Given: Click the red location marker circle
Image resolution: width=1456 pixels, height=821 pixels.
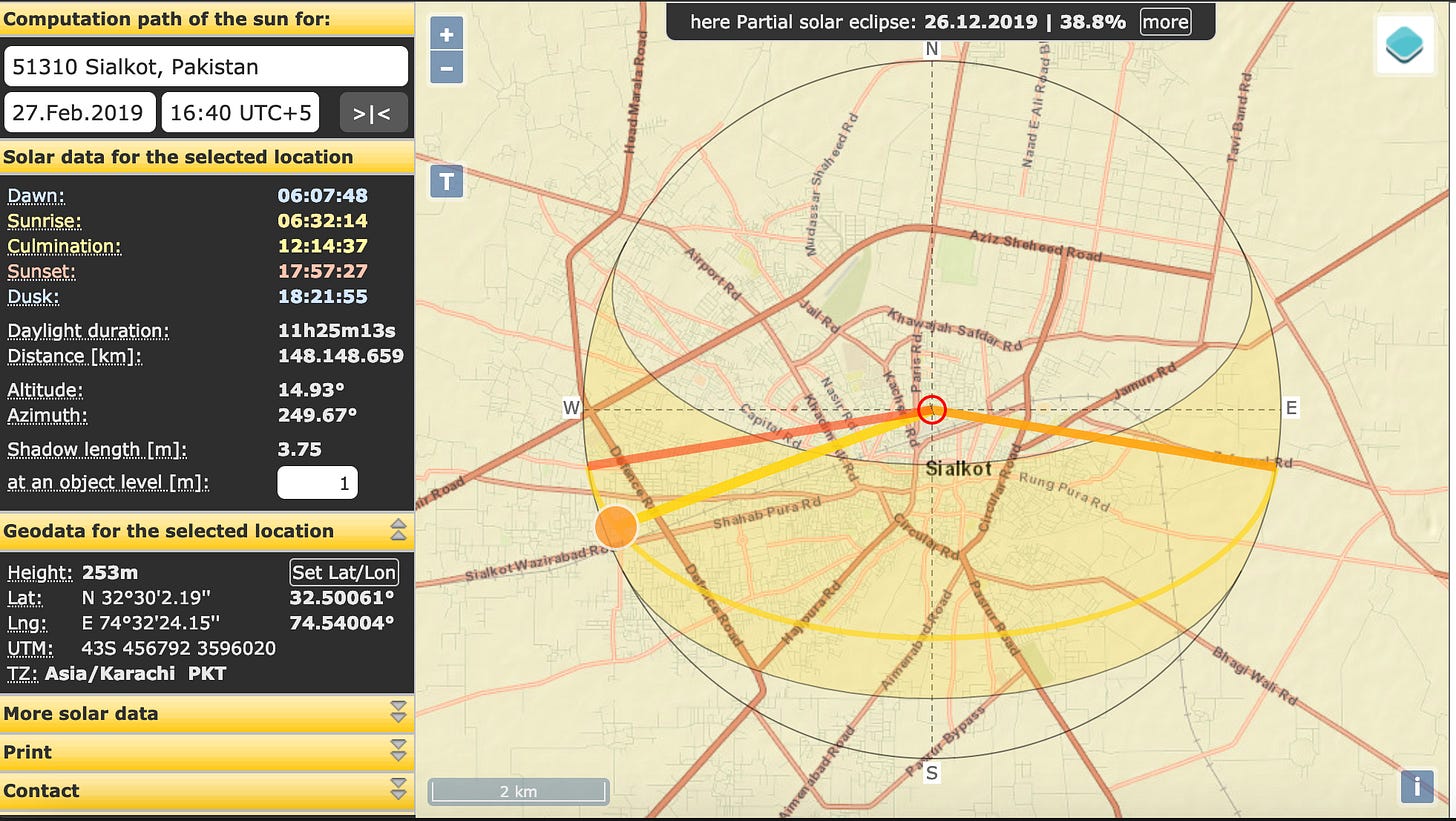Looking at the screenshot, I should 931,409.
